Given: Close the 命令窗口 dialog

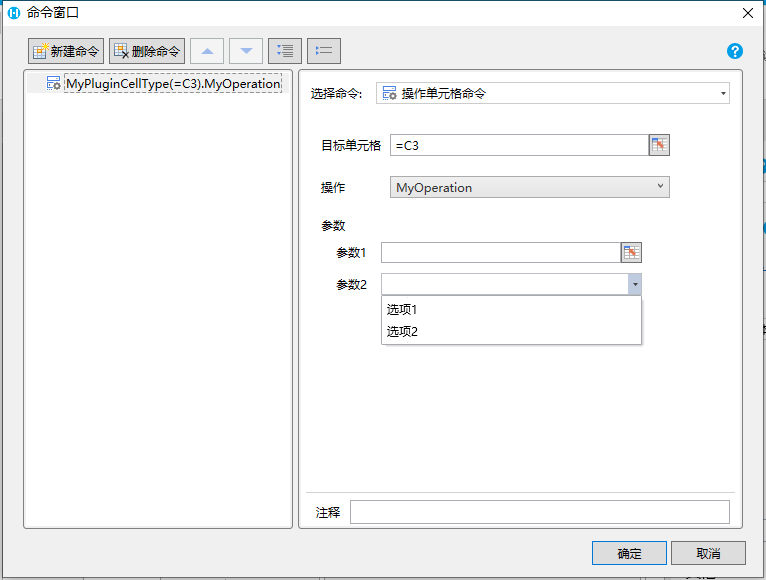Looking at the screenshot, I should [747, 13].
